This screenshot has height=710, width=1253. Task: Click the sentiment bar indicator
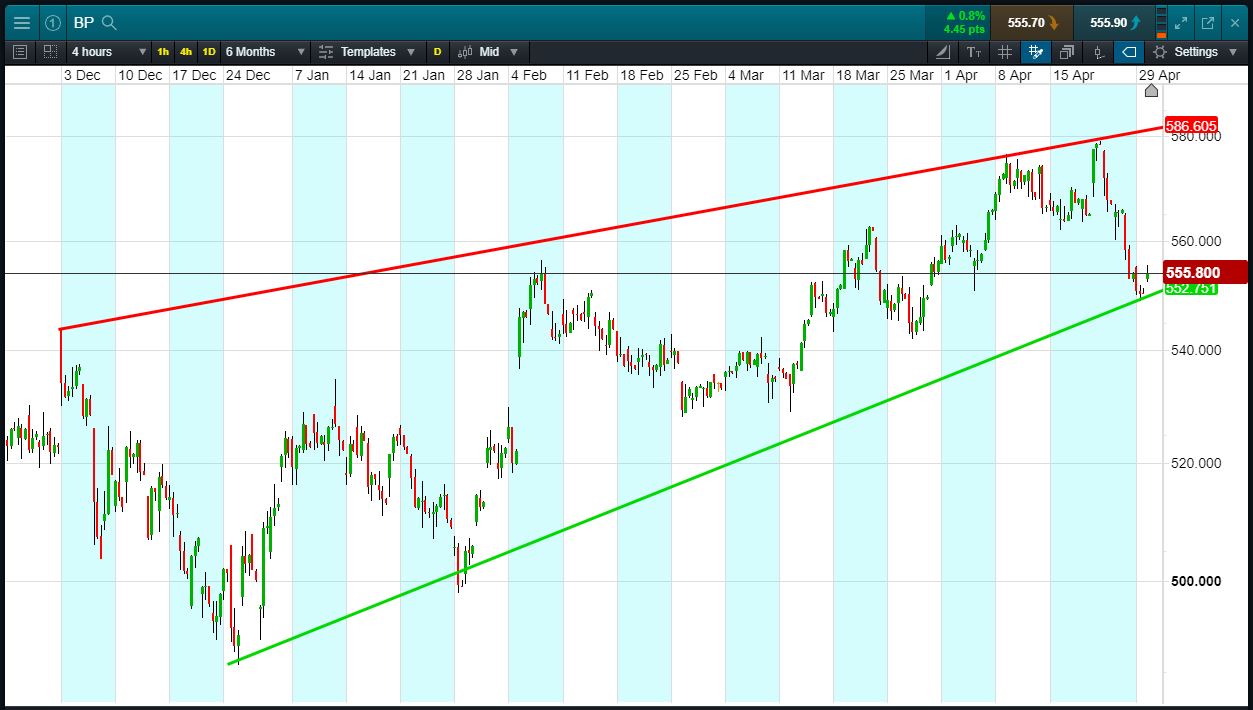click(x=1160, y=22)
